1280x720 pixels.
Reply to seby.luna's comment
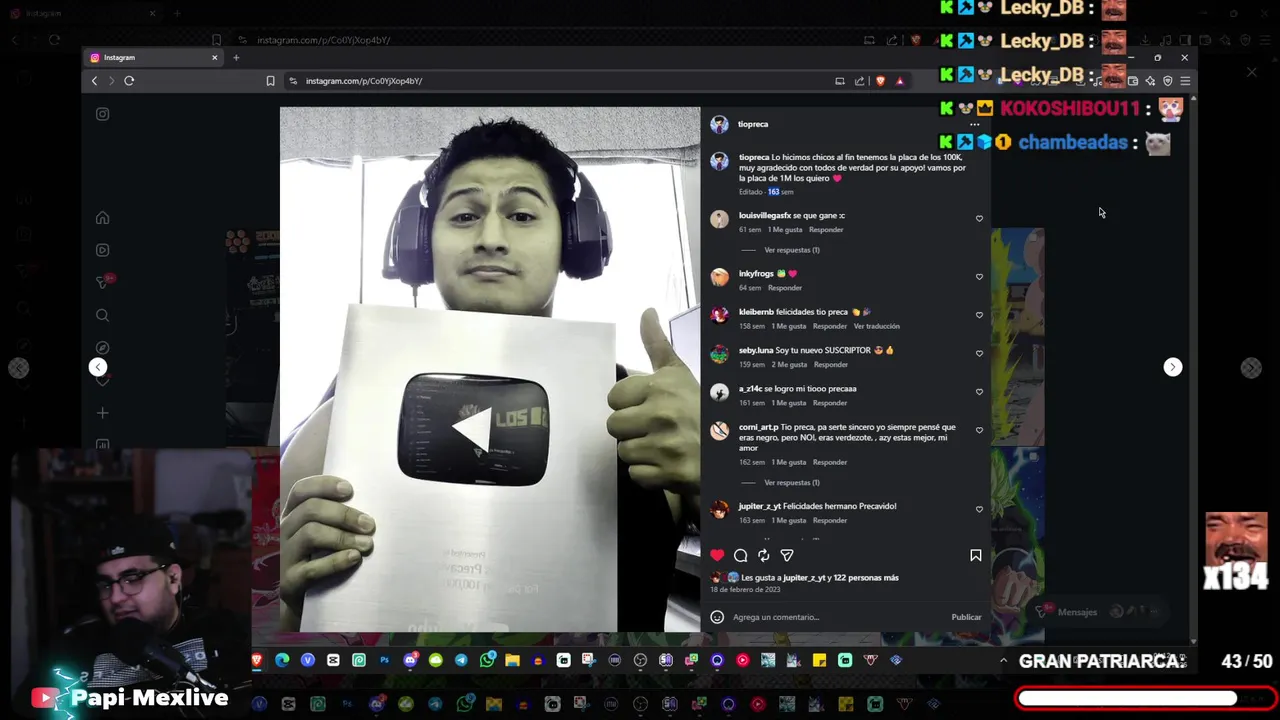click(x=831, y=365)
